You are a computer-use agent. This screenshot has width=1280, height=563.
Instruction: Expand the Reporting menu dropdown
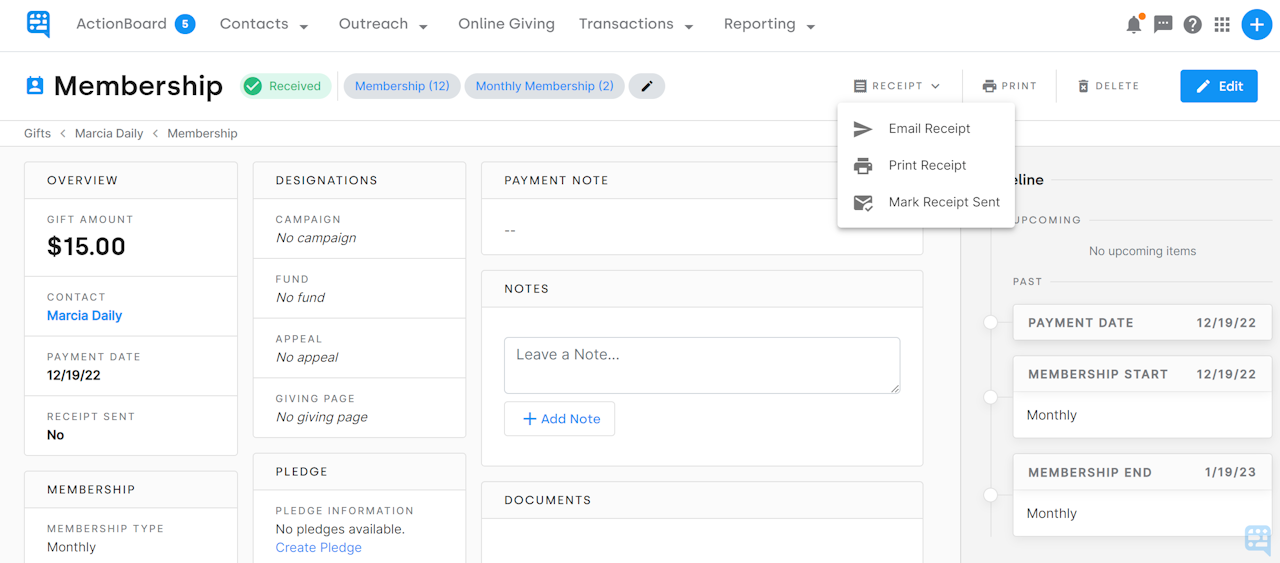click(x=811, y=26)
